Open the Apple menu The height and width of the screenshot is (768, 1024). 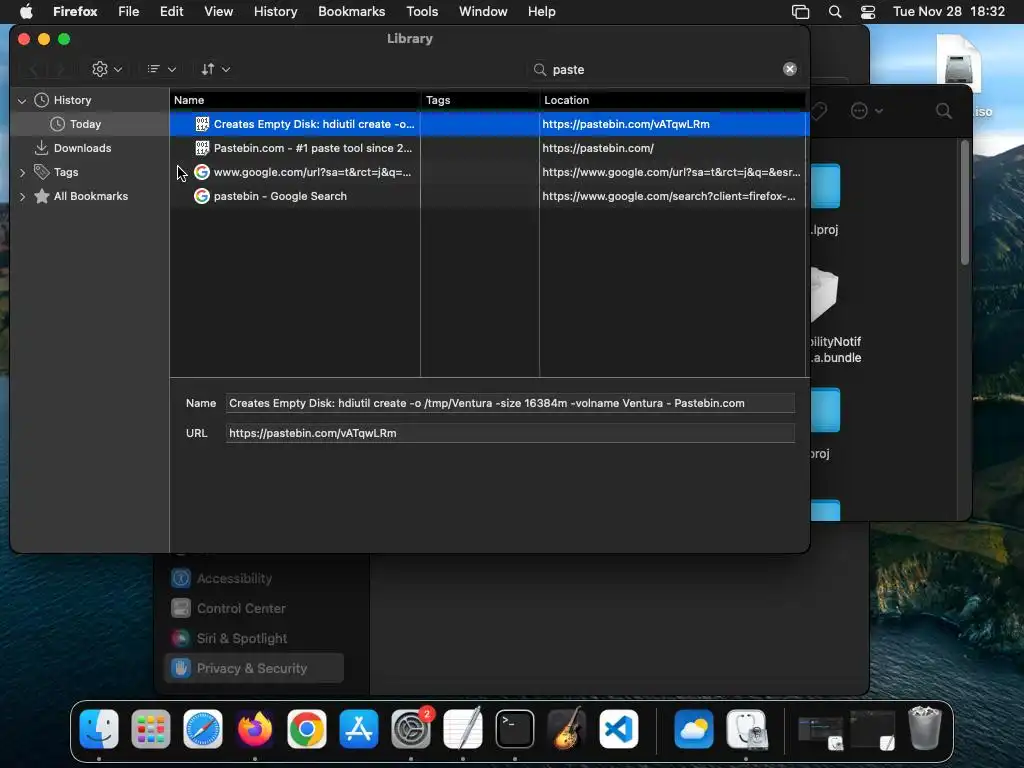point(26,12)
